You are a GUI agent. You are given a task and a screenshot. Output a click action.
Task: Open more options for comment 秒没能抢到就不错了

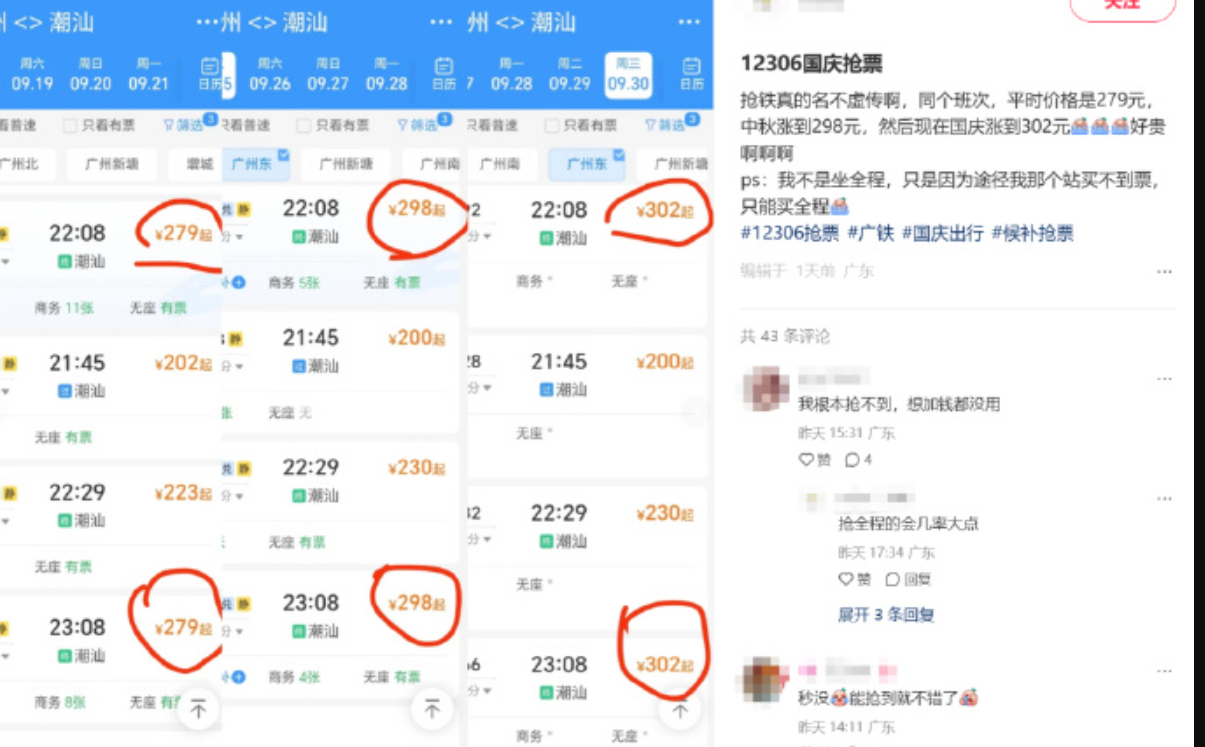pyautogui.click(x=1163, y=671)
